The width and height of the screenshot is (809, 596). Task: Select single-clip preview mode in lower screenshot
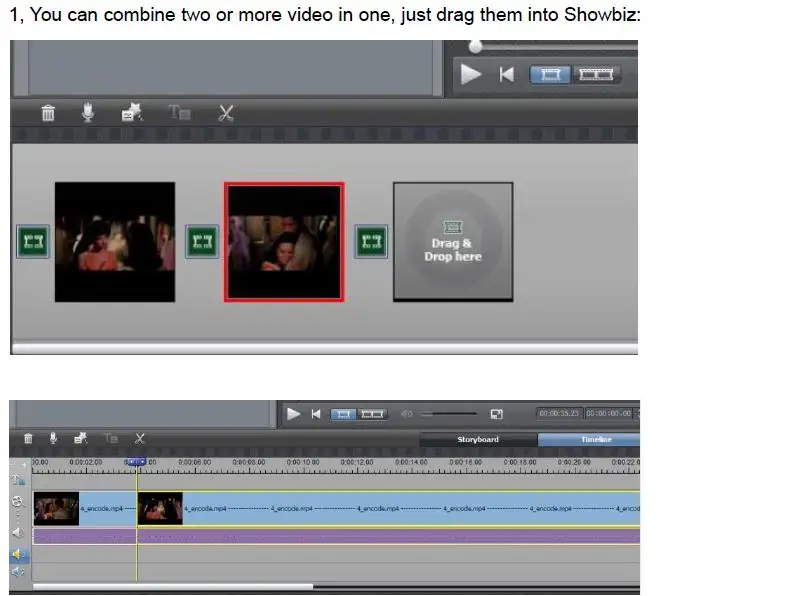tap(343, 414)
